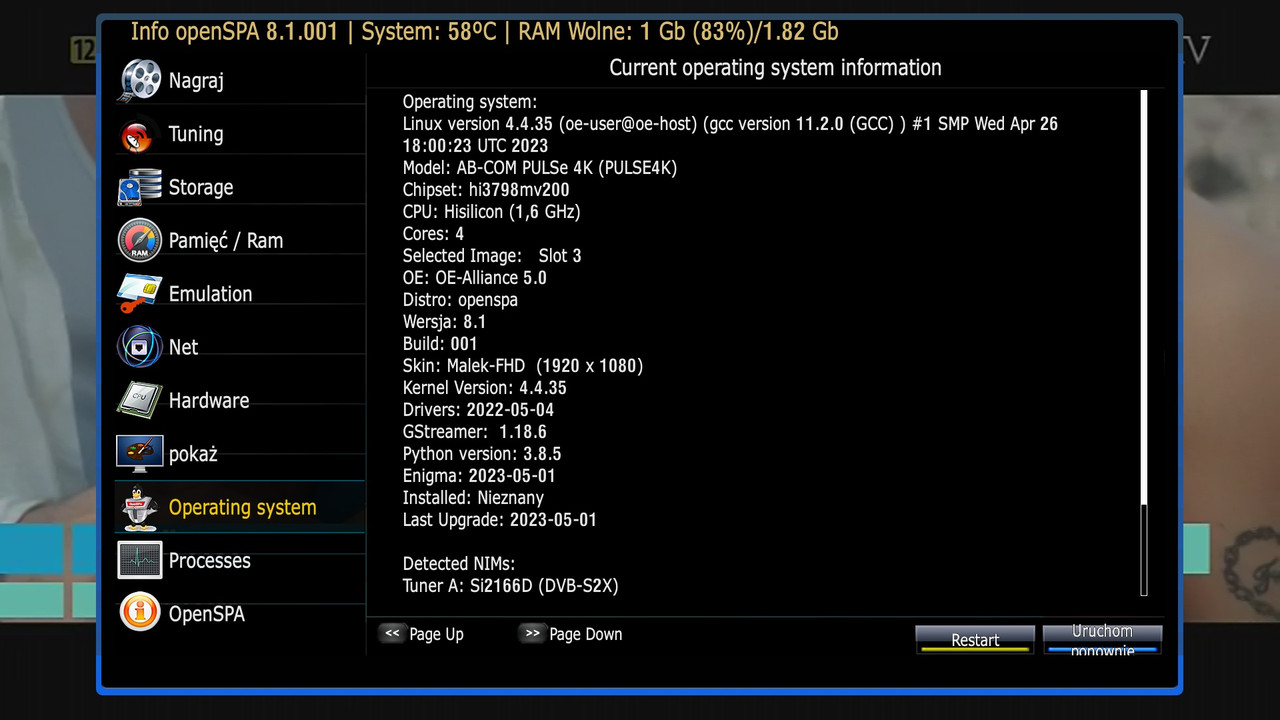Click the Last Upgrade: 2023-05-01 line
1280x720 pixels.
[500, 520]
